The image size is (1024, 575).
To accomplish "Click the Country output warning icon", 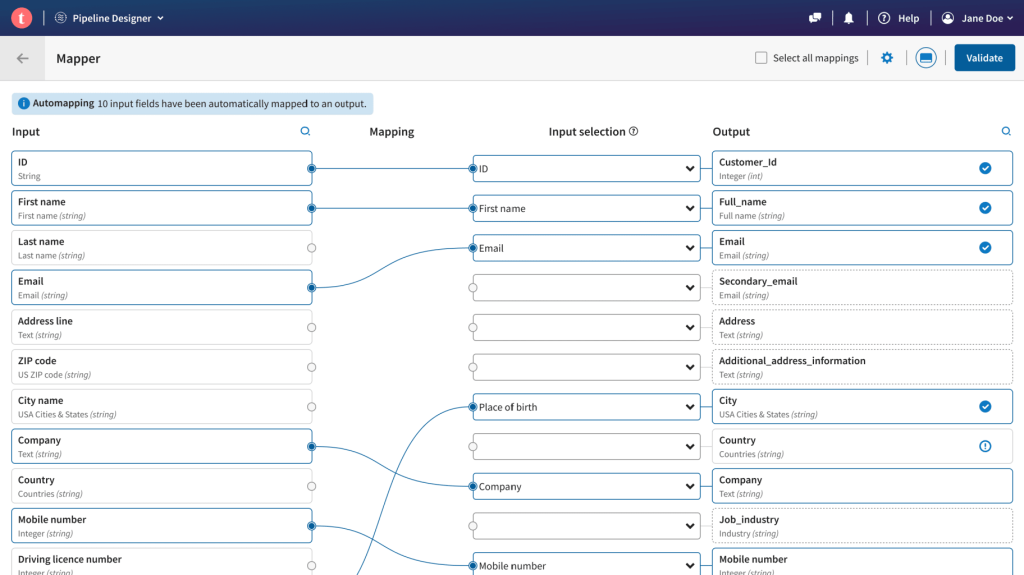I will (985, 446).
